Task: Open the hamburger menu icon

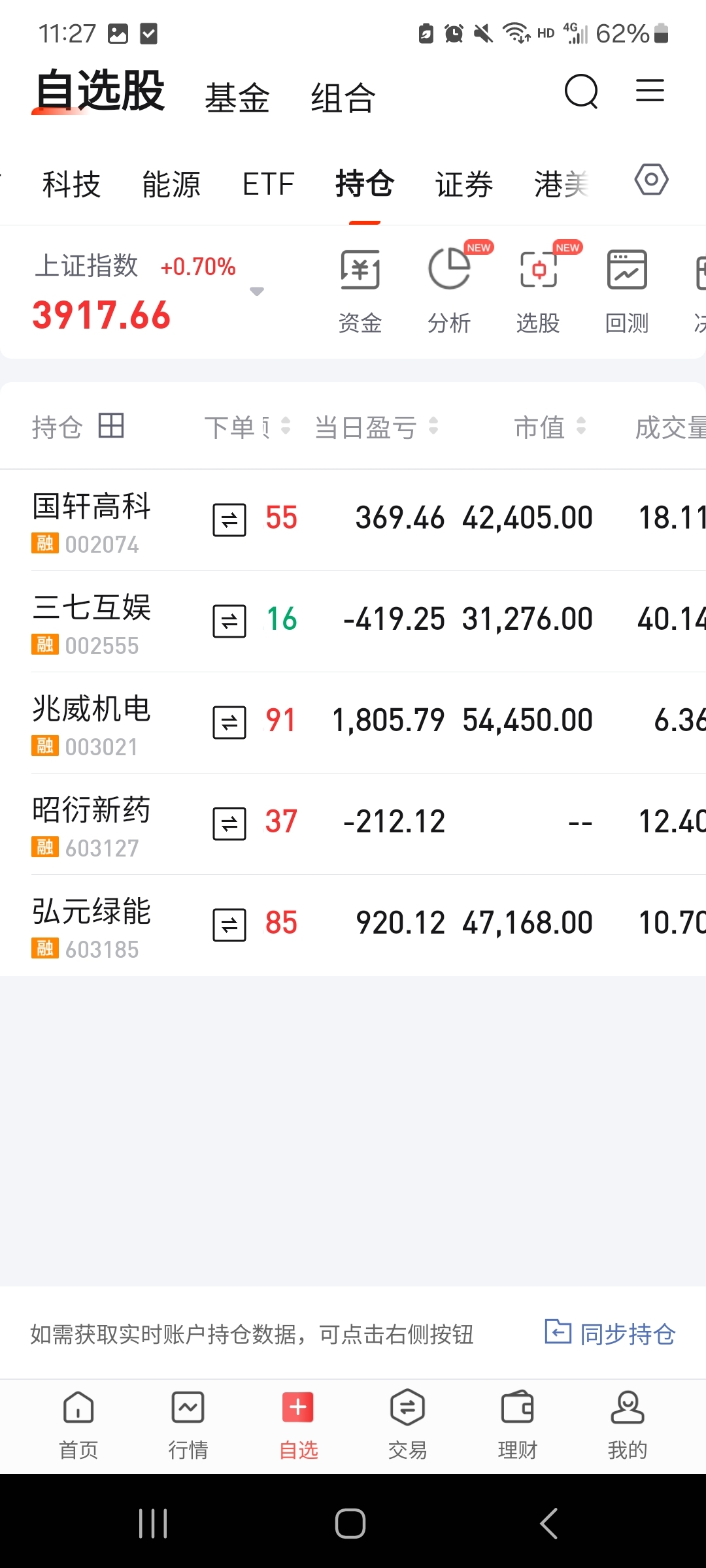Action: [650, 90]
